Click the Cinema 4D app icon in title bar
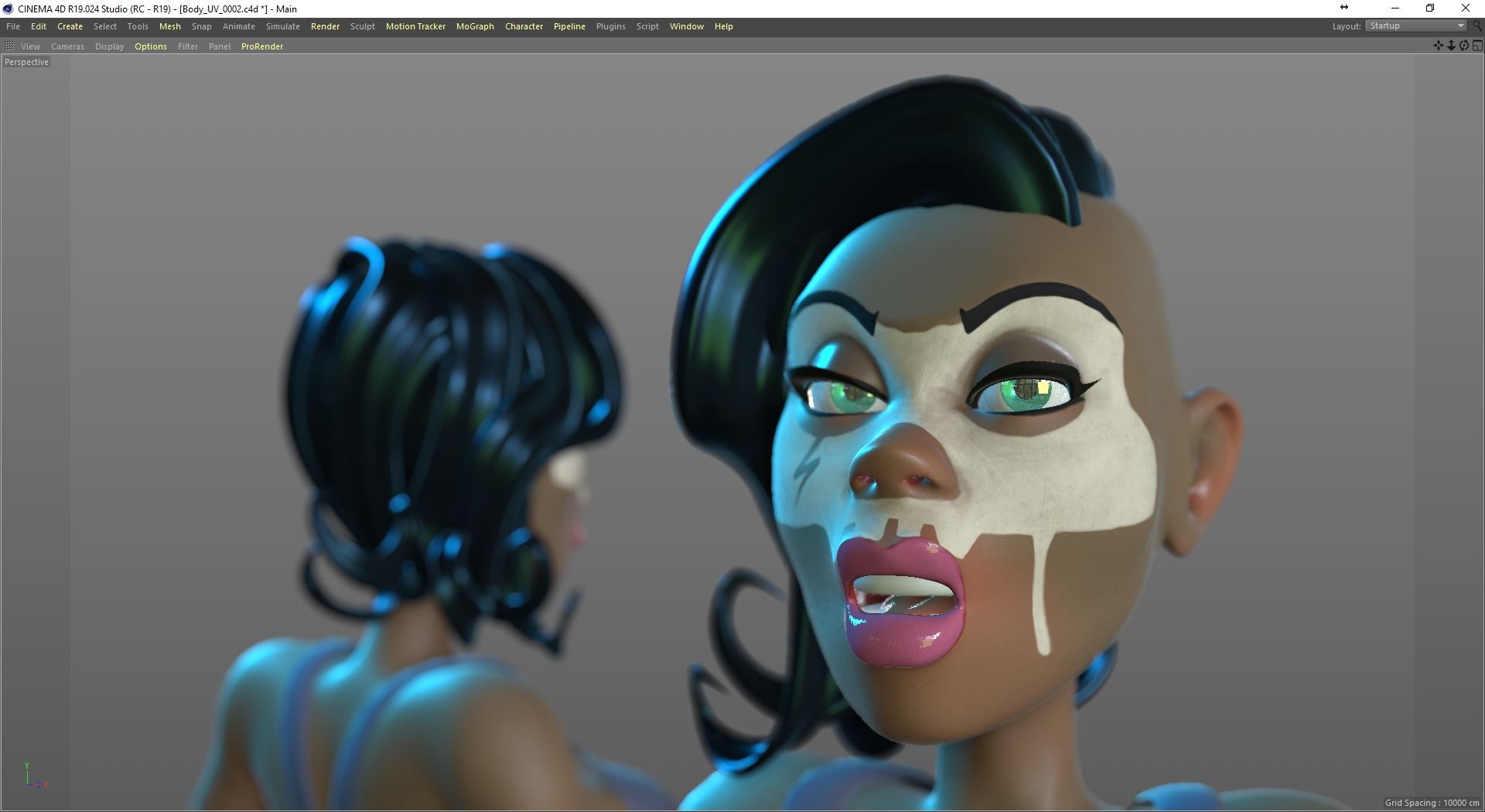 (8, 9)
